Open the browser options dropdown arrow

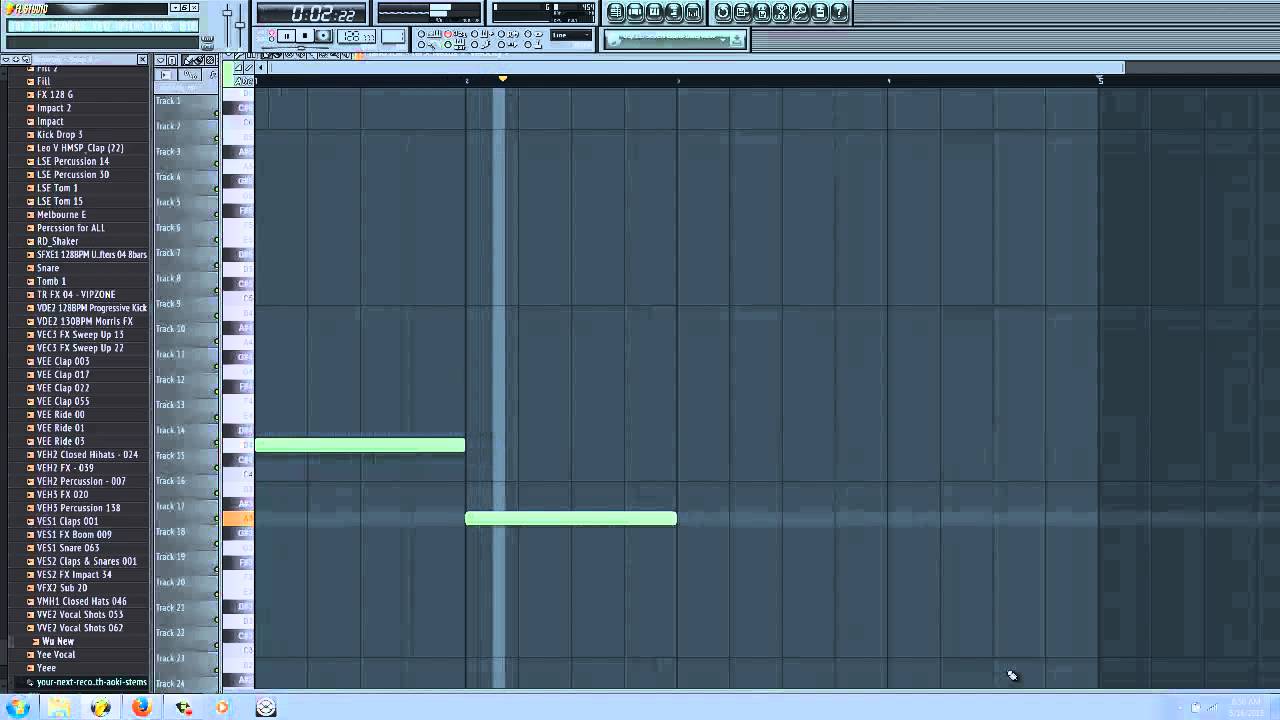[x=5, y=60]
